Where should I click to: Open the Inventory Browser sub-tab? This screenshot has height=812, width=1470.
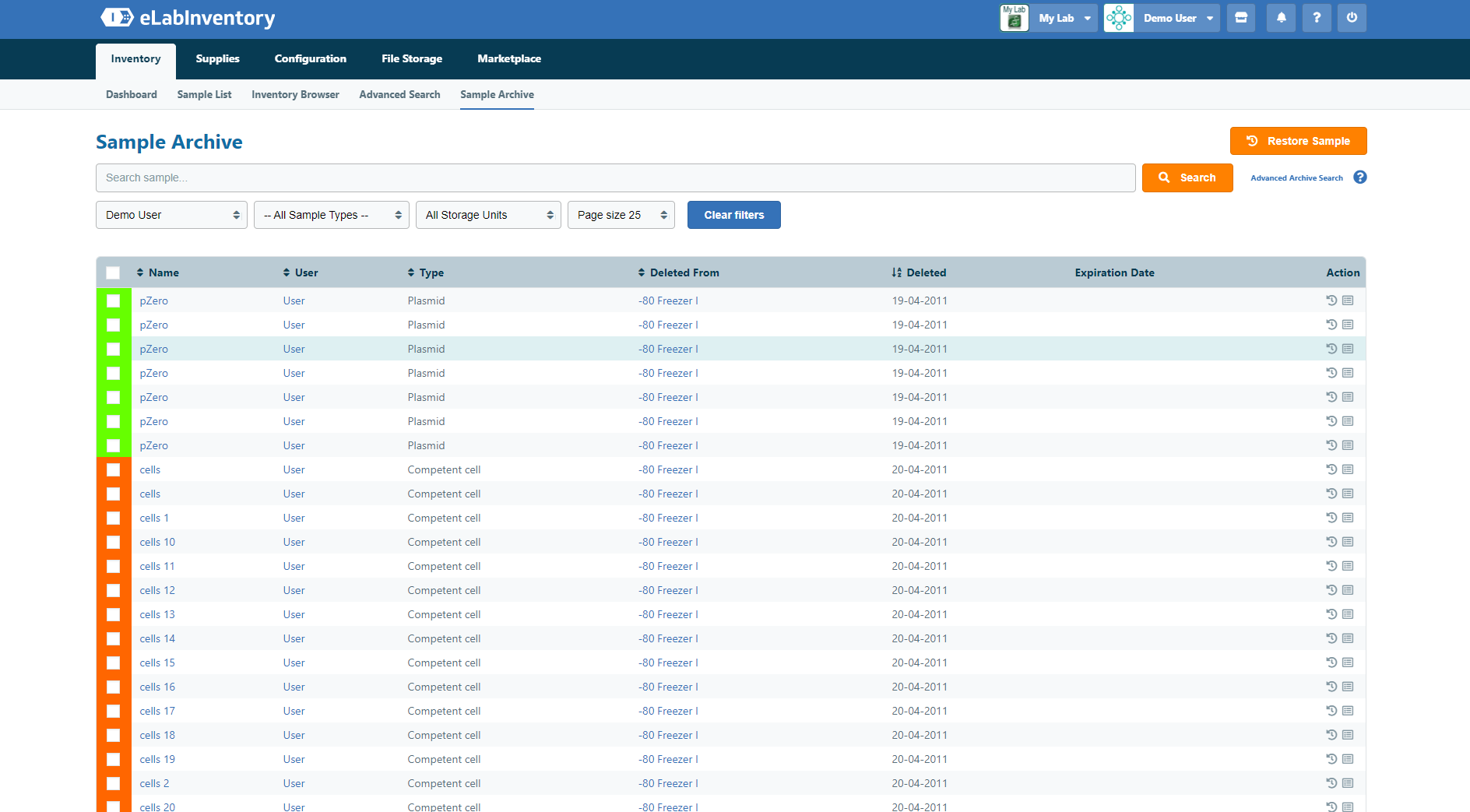pos(295,94)
